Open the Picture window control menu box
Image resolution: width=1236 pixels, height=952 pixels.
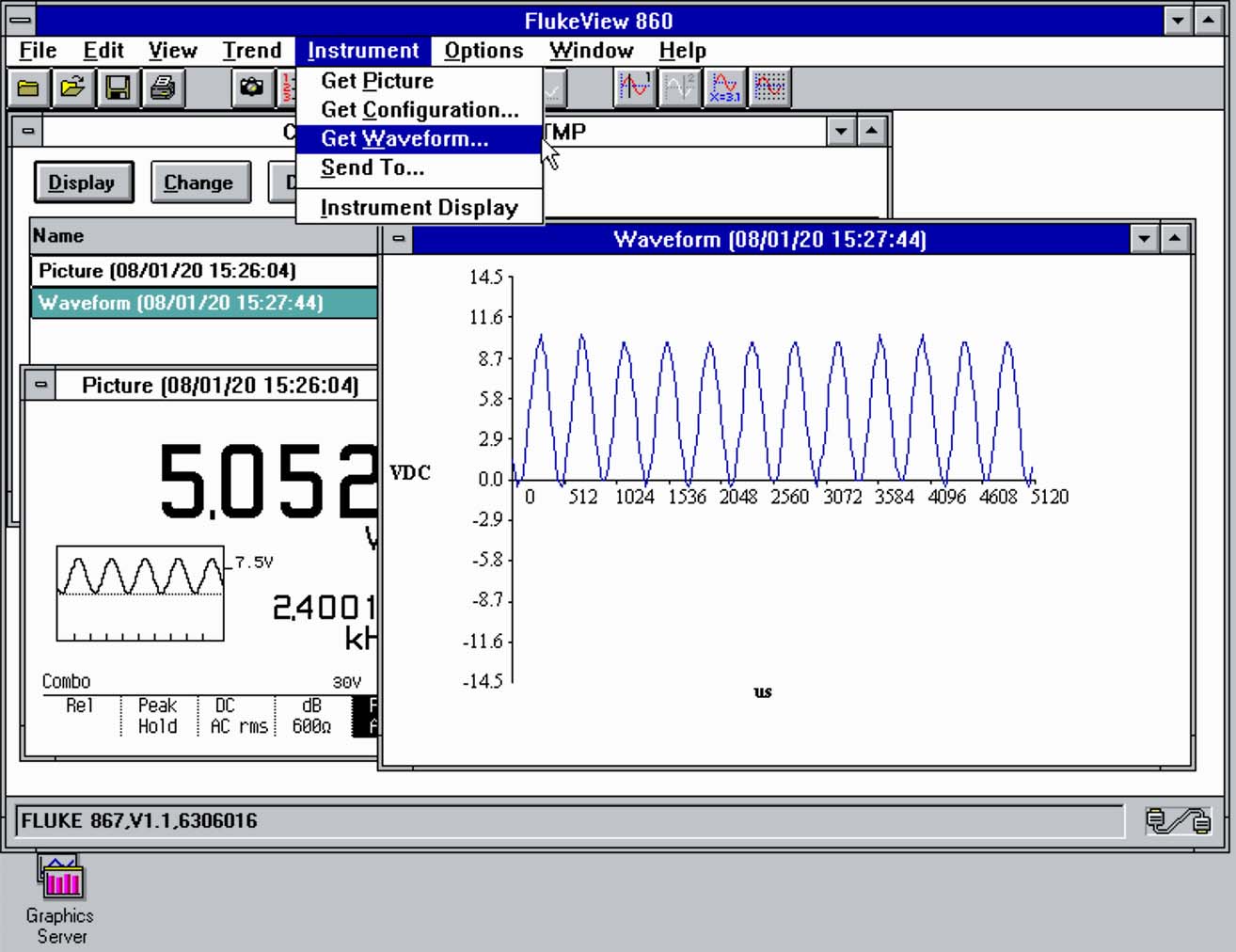point(40,385)
